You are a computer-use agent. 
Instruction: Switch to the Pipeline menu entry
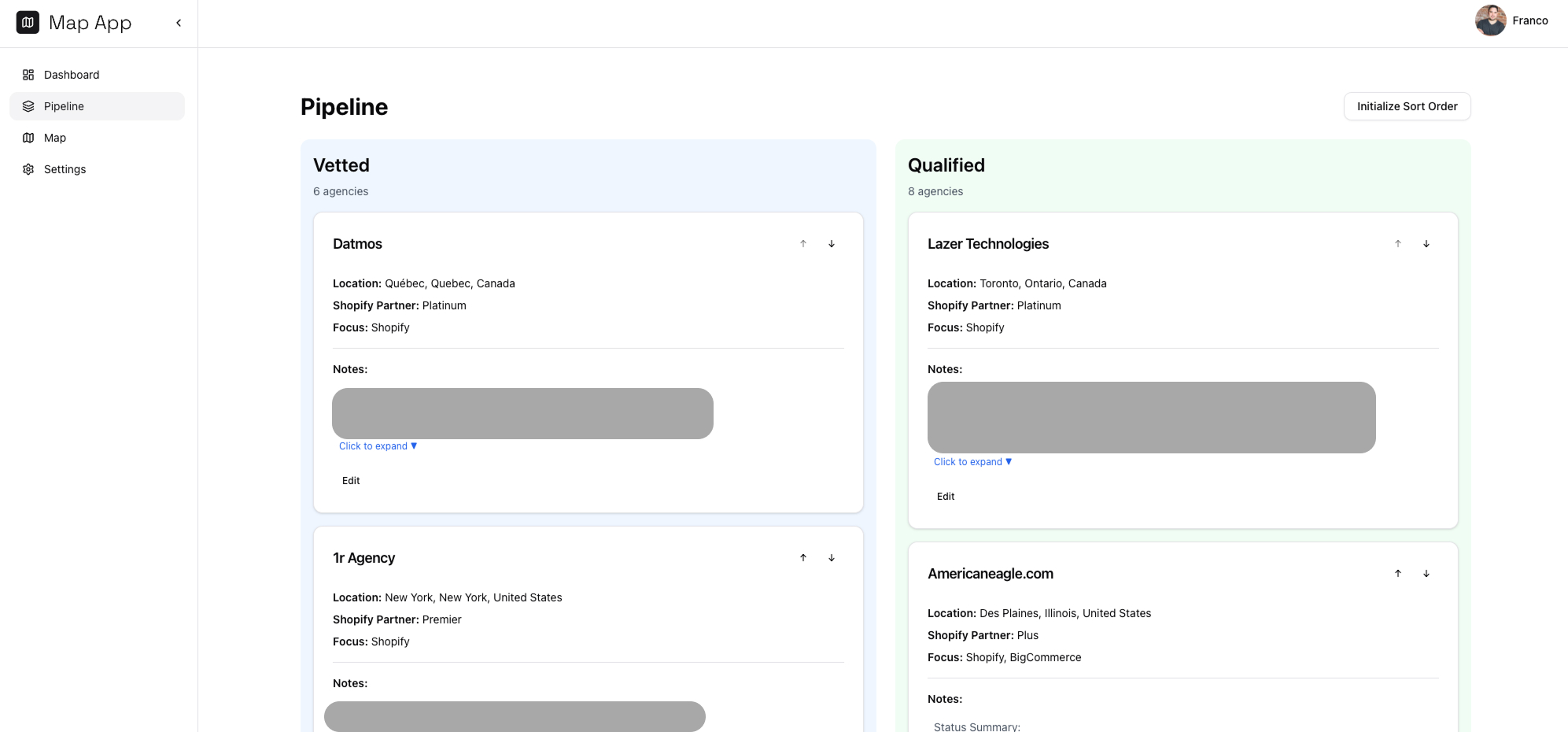(64, 105)
